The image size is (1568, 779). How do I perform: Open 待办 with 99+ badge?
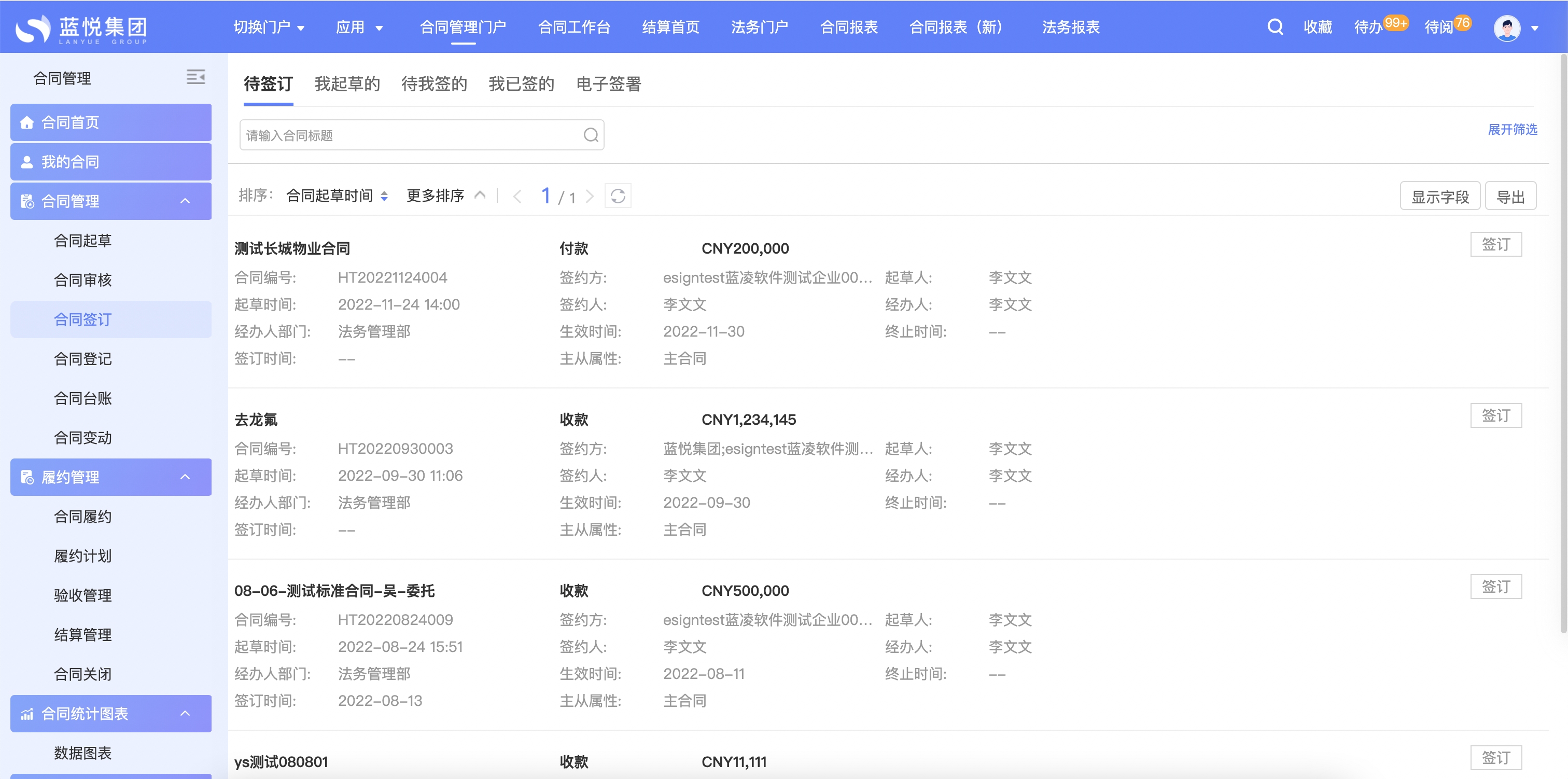(x=1380, y=26)
